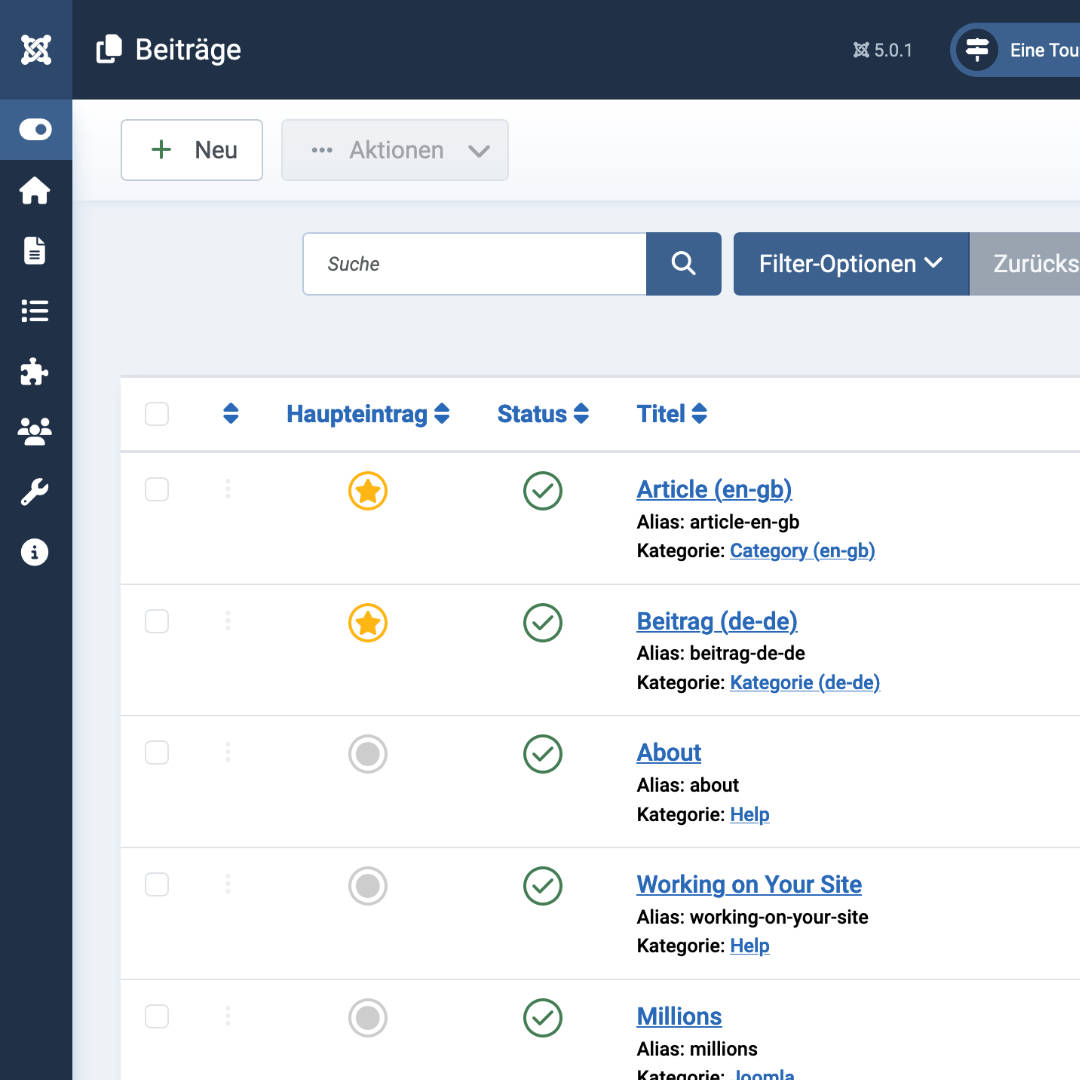Open the Millions article link
1080x1080 pixels.
(679, 1017)
